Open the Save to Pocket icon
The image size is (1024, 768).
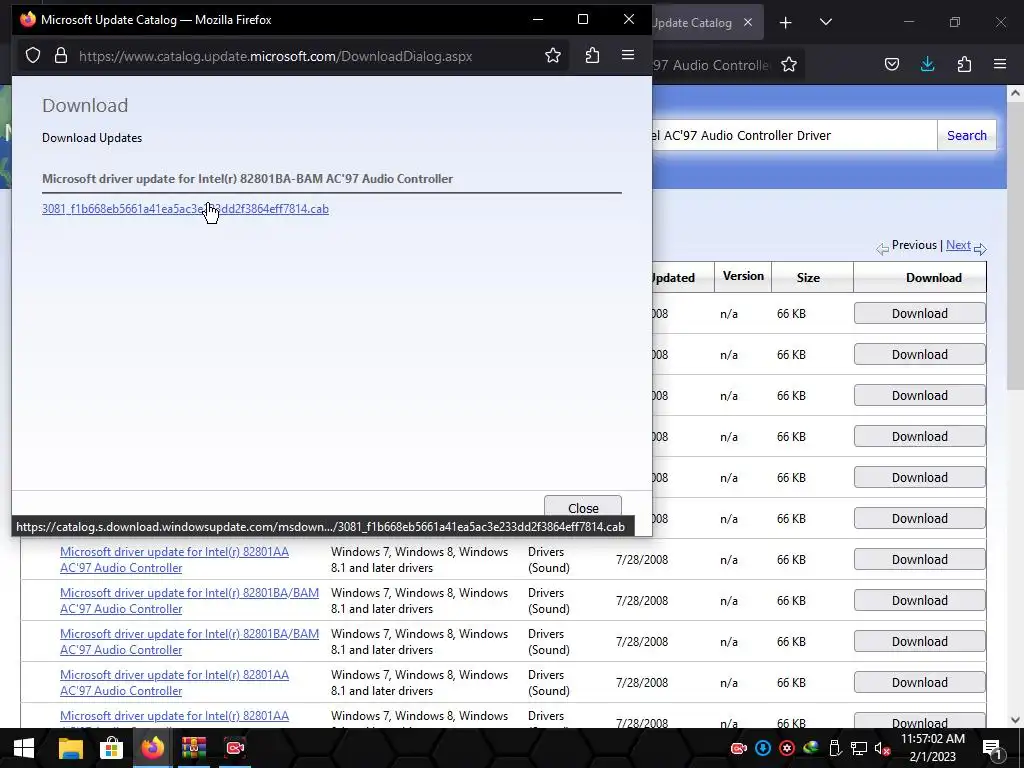coord(891,64)
